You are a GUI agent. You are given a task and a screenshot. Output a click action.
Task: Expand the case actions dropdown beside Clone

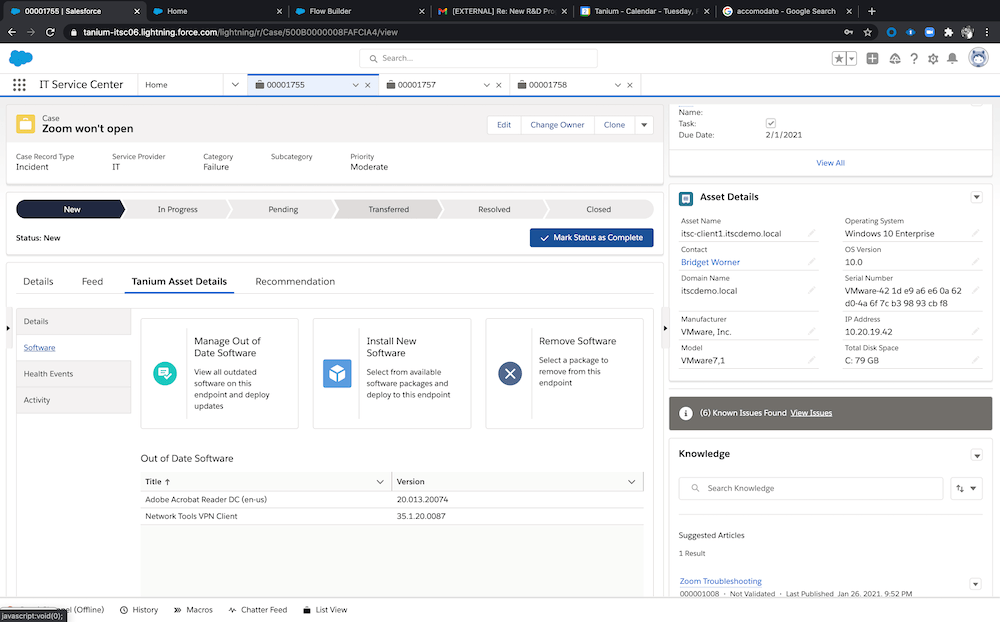(644, 125)
